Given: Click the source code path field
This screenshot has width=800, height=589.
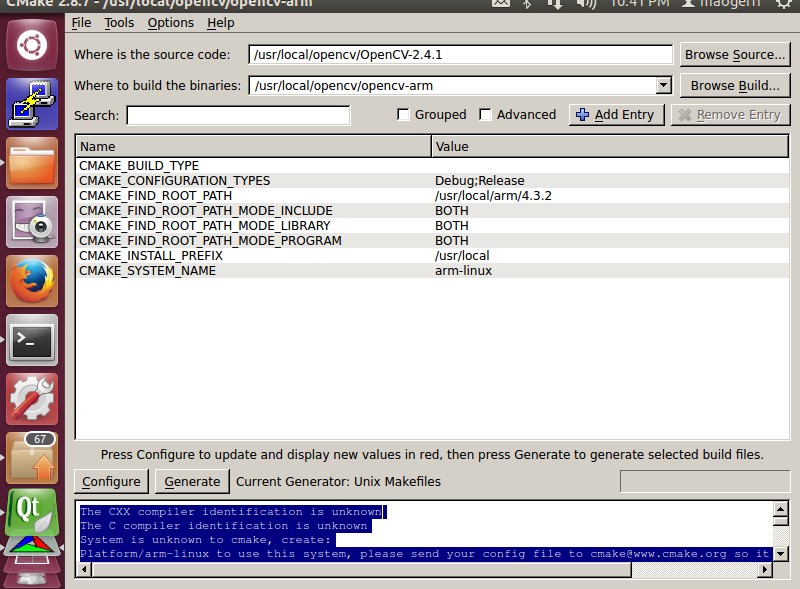Looking at the screenshot, I should pos(461,55).
